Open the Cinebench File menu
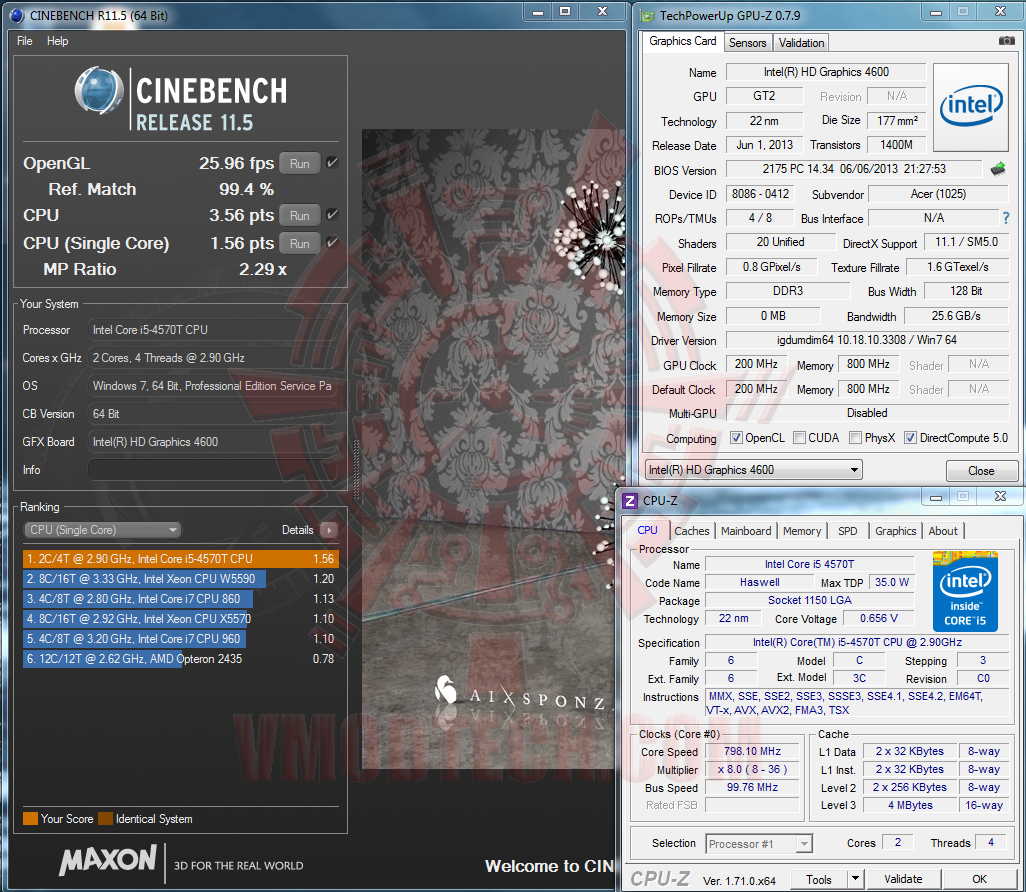This screenshot has width=1026, height=892. (x=25, y=41)
